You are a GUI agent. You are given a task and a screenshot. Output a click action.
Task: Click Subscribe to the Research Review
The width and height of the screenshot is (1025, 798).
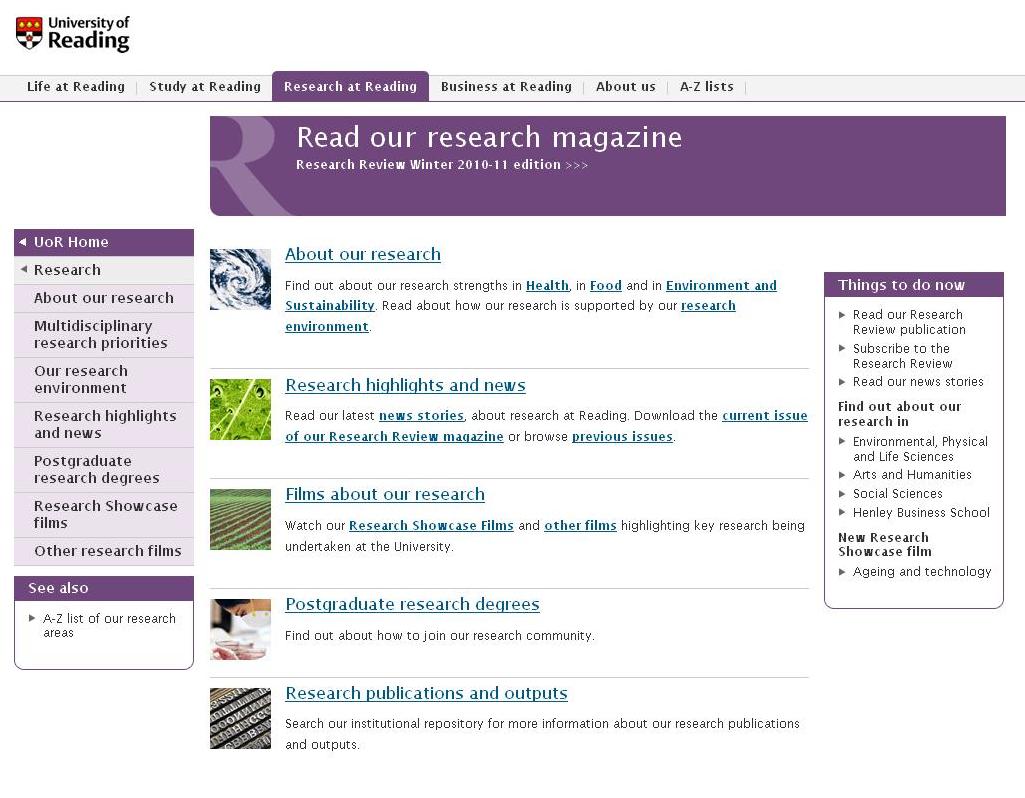click(902, 356)
